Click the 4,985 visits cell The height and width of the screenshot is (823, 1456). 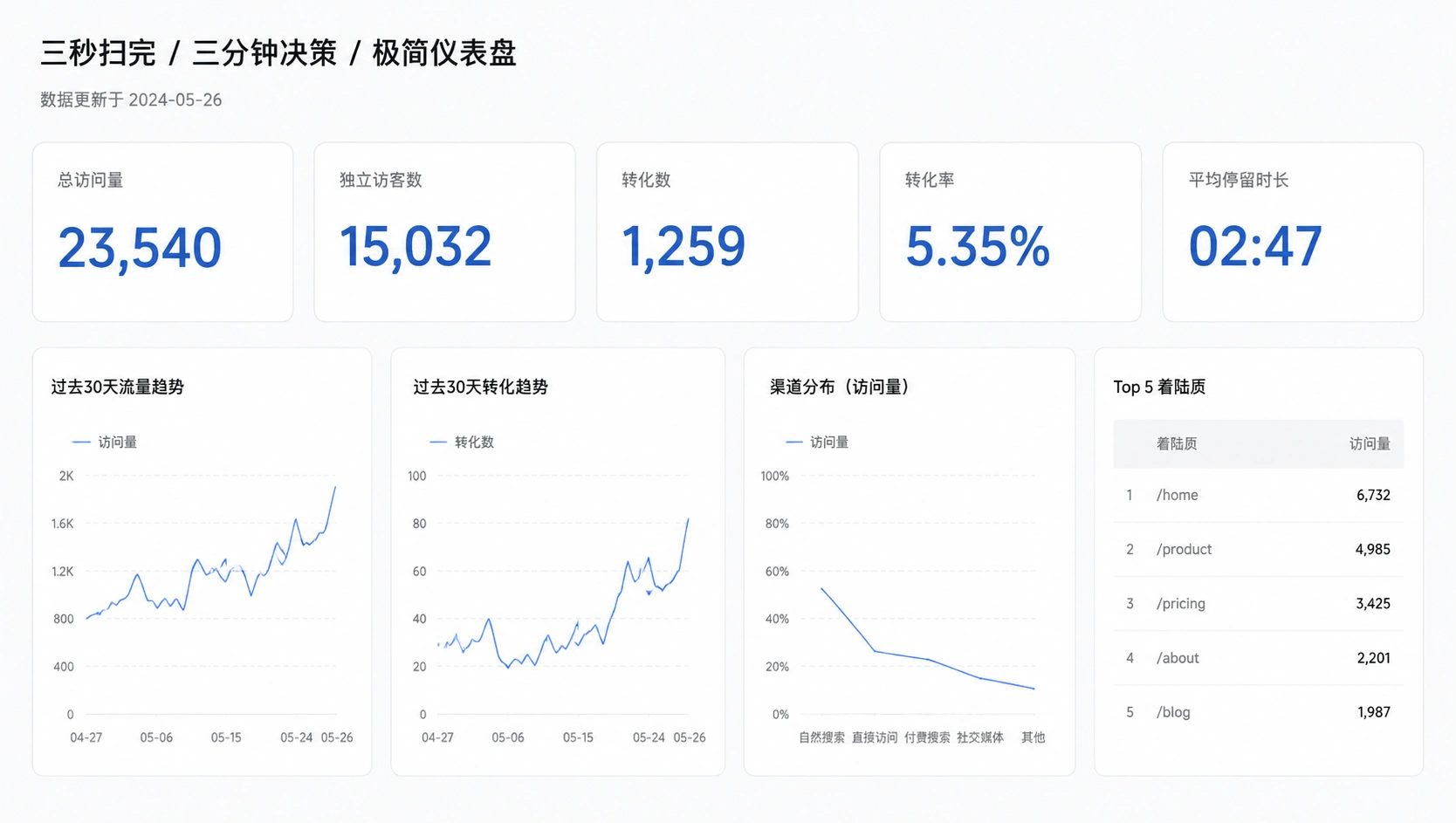pos(1372,549)
